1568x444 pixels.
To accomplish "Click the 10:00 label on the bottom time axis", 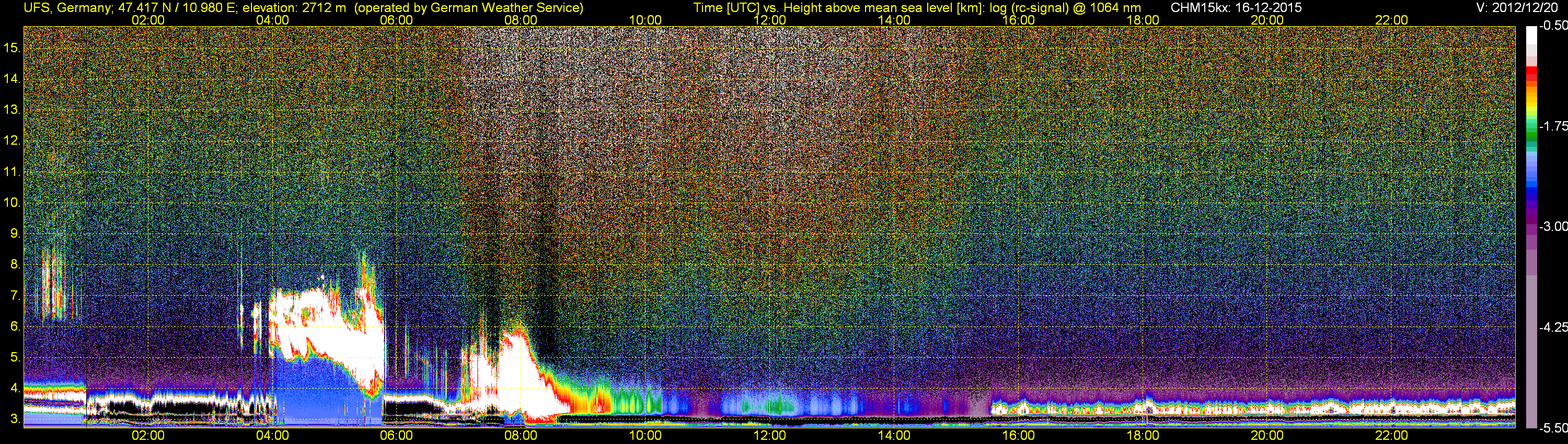I will click(645, 436).
